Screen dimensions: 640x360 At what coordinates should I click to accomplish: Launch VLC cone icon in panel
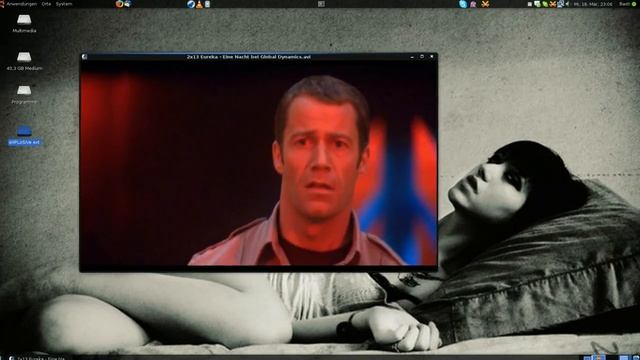click(x=199, y=4)
